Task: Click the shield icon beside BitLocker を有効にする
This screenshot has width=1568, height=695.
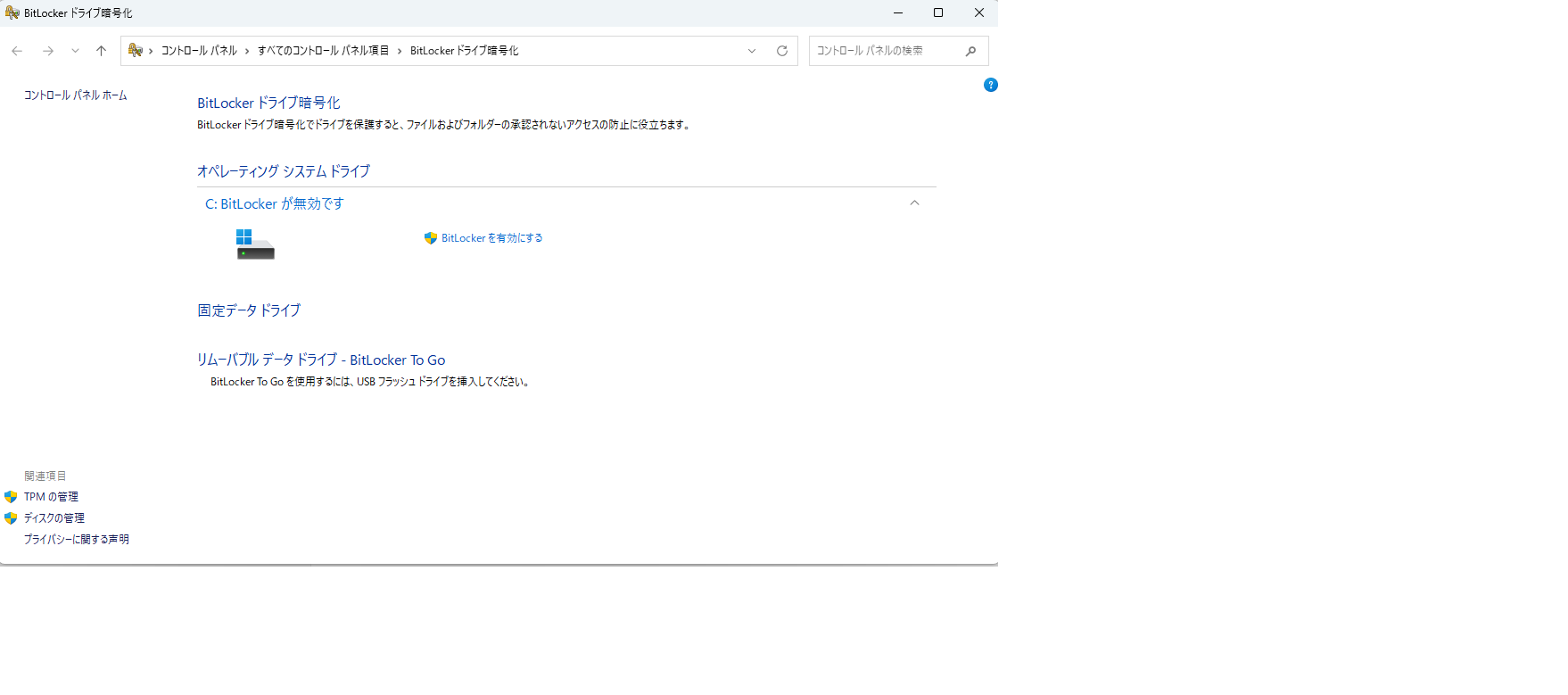Action: tap(431, 238)
